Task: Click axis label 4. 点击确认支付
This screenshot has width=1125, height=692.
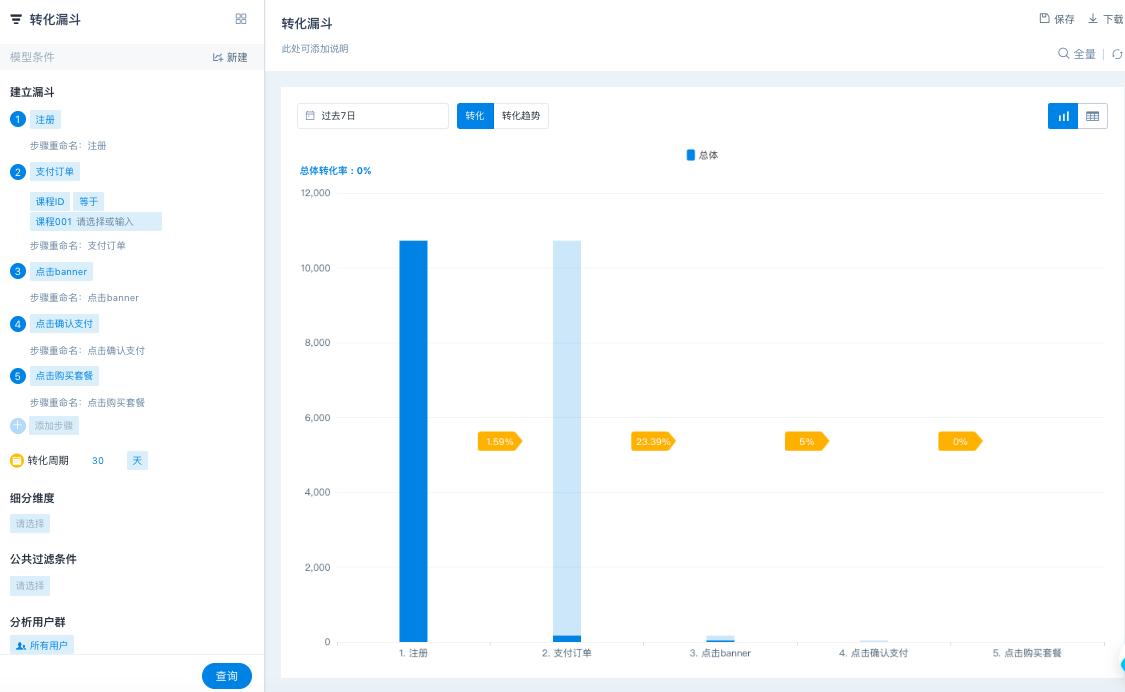Action: [873, 653]
